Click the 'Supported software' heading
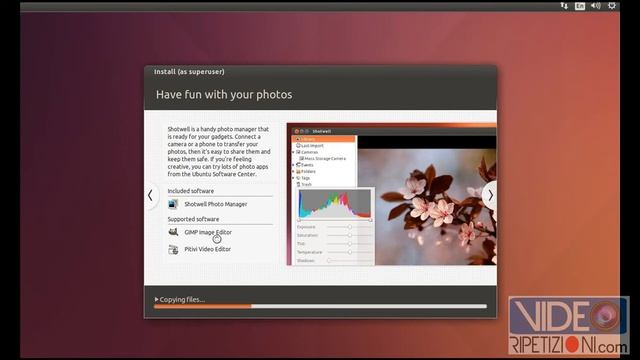This screenshot has width=640, height=360. click(x=193, y=219)
